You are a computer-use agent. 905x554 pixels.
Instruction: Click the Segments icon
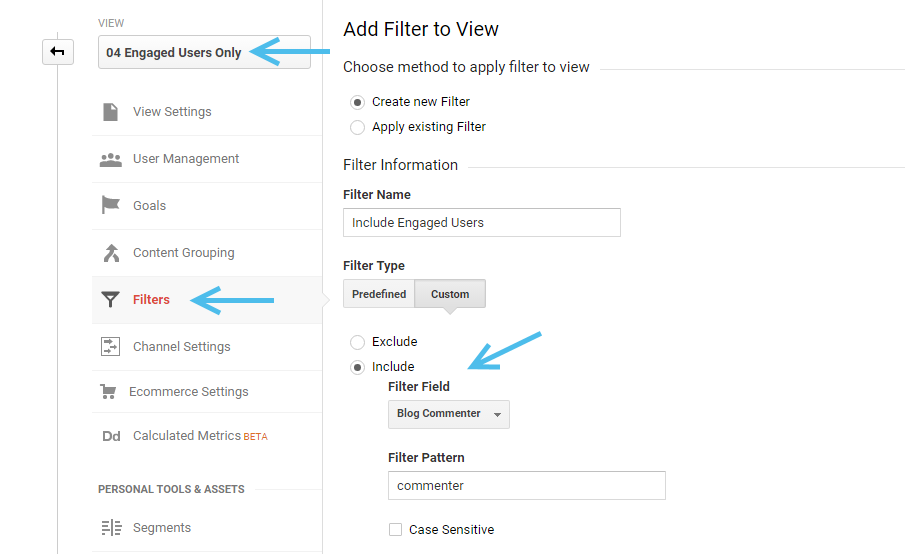[111, 527]
